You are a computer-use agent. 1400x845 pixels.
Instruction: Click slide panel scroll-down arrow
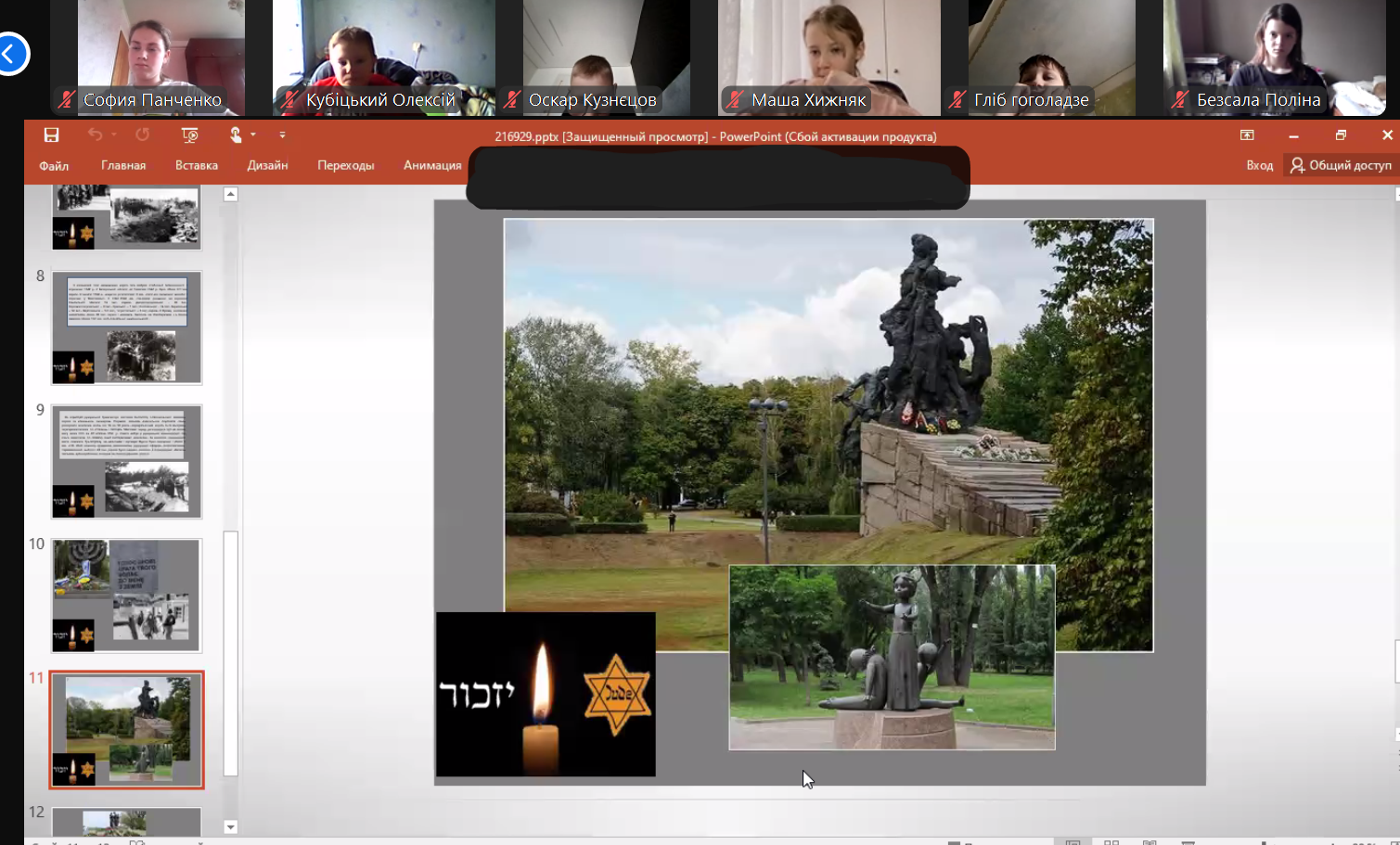[231, 826]
